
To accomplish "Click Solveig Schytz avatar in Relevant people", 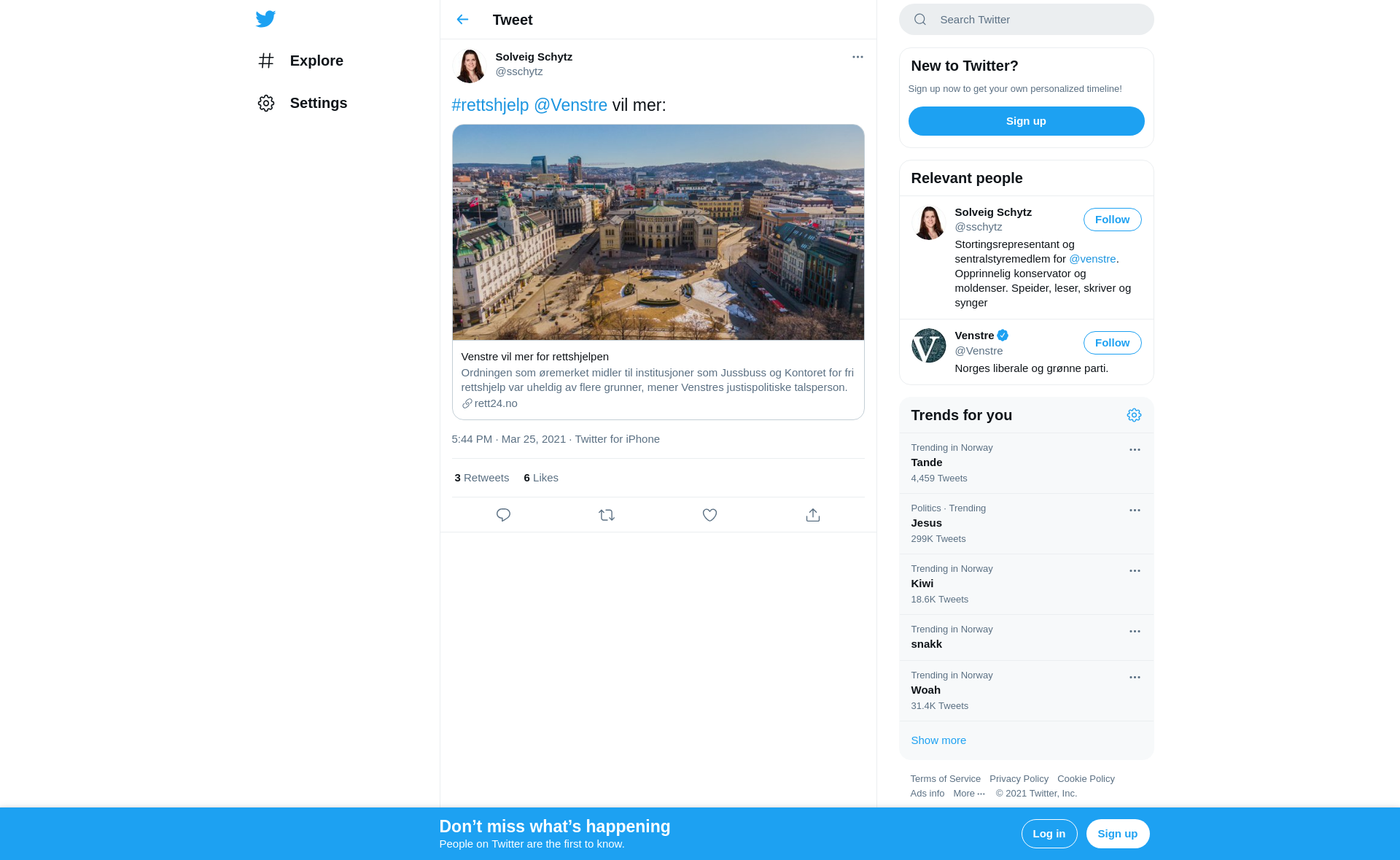I will (929, 222).
